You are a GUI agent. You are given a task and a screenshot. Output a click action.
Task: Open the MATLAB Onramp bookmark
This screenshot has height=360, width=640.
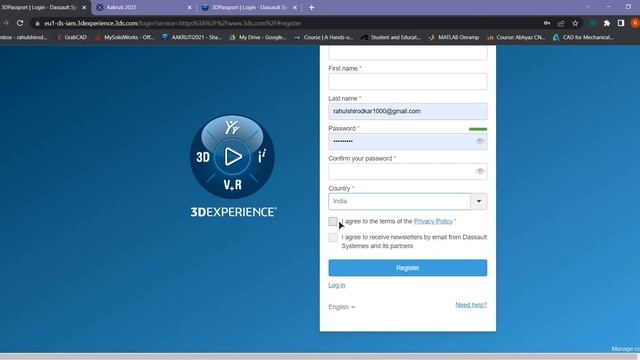453,37
